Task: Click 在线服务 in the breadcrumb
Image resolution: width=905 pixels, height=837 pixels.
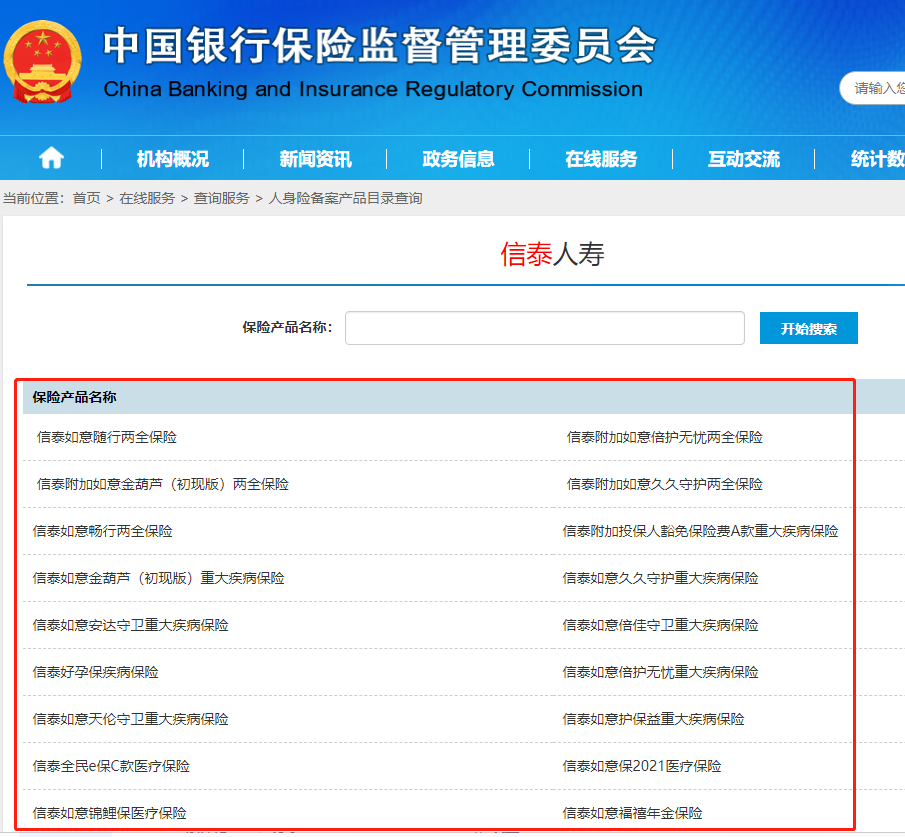Action: coord(147,198)
